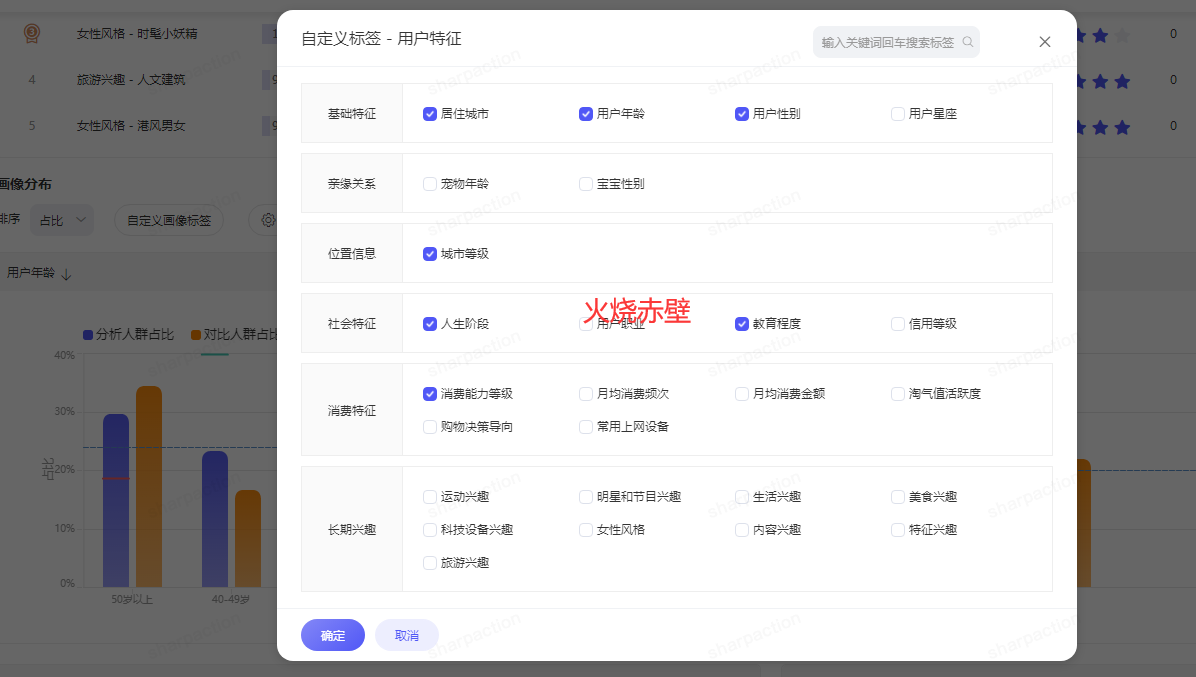Image resolution: width=1196 pixels, height=677 pixels.
Task: Check the 月均消费频次 checkbox
Action: (x=586, y=394)
